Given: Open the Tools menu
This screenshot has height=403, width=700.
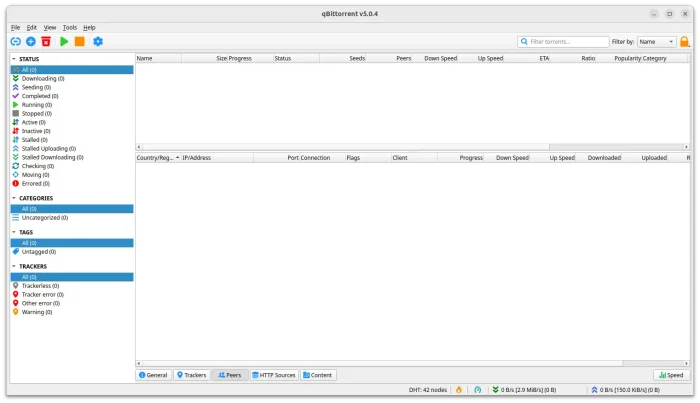Looking at the screenshot, I should click(x=69, y=27).
